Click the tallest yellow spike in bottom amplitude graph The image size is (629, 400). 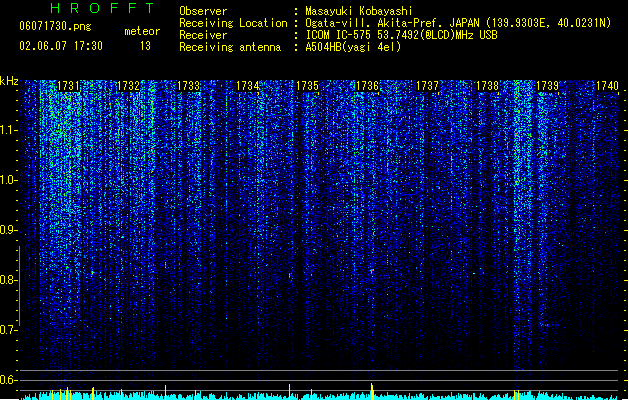(x=372, y=391)
